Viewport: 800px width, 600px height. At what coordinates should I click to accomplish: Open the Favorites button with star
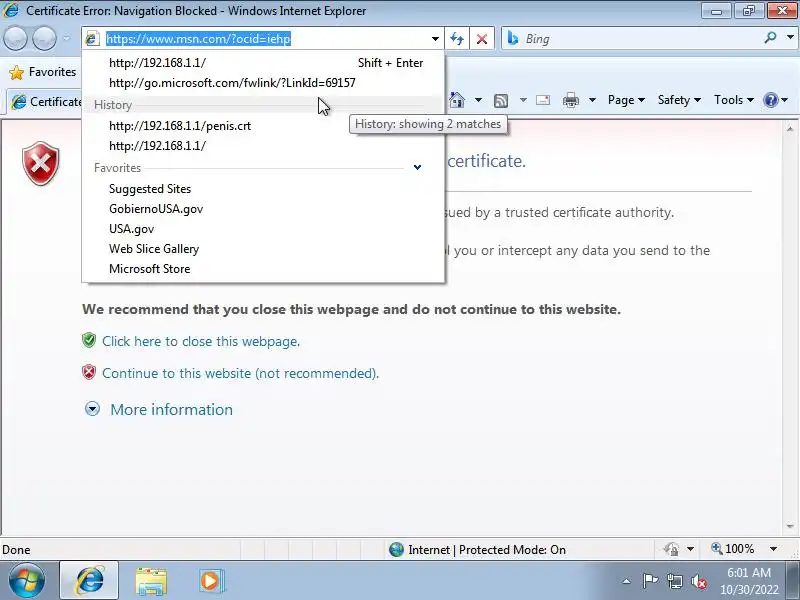click(43, 72)
